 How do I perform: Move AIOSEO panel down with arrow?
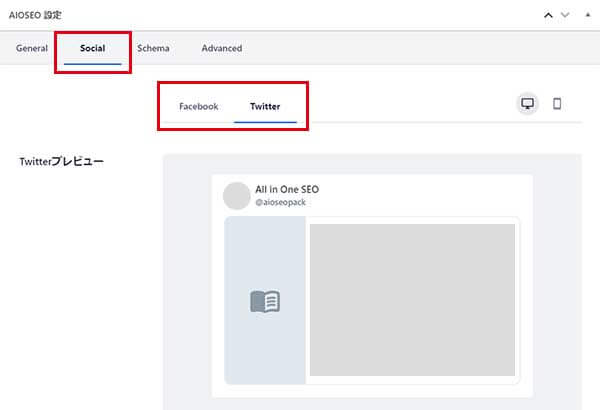[x=565, y=15]
